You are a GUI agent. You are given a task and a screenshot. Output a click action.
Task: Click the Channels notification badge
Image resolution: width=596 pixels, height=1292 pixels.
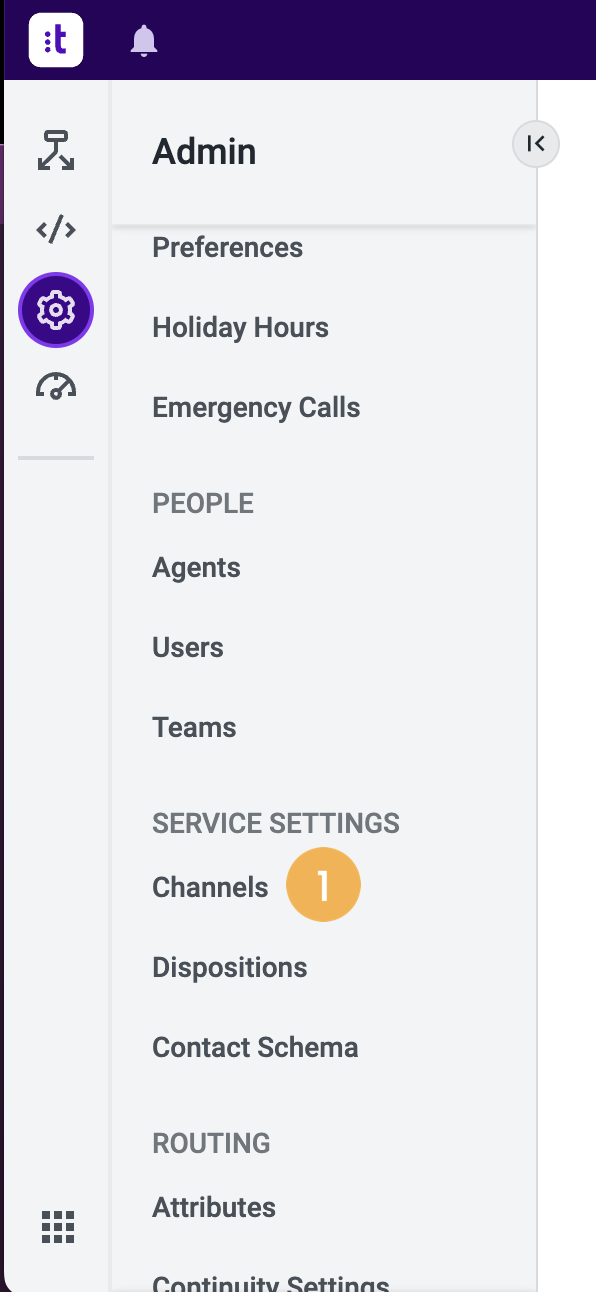click(x=323, y=884)
